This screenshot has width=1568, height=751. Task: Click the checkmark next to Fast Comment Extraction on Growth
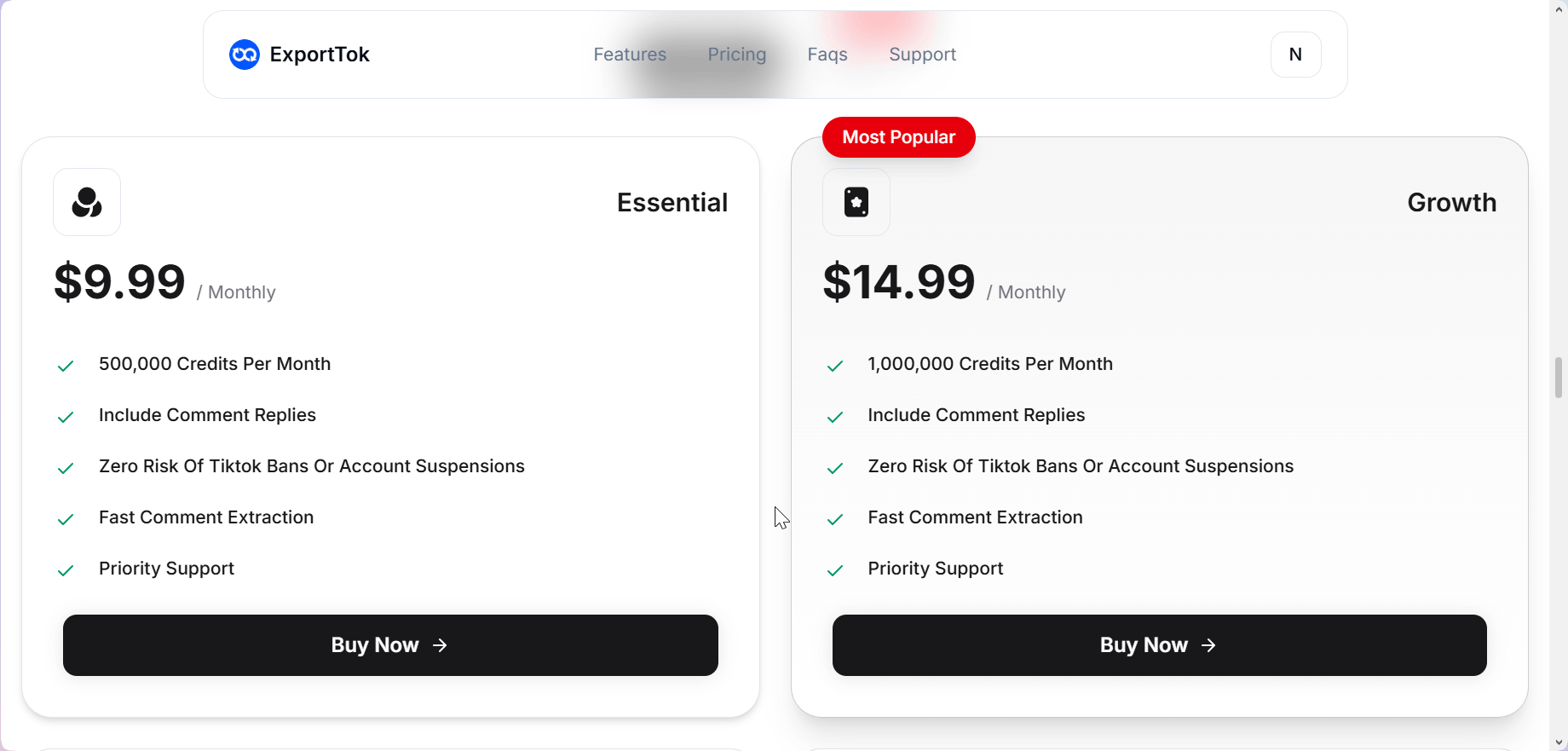click(834, 519)
